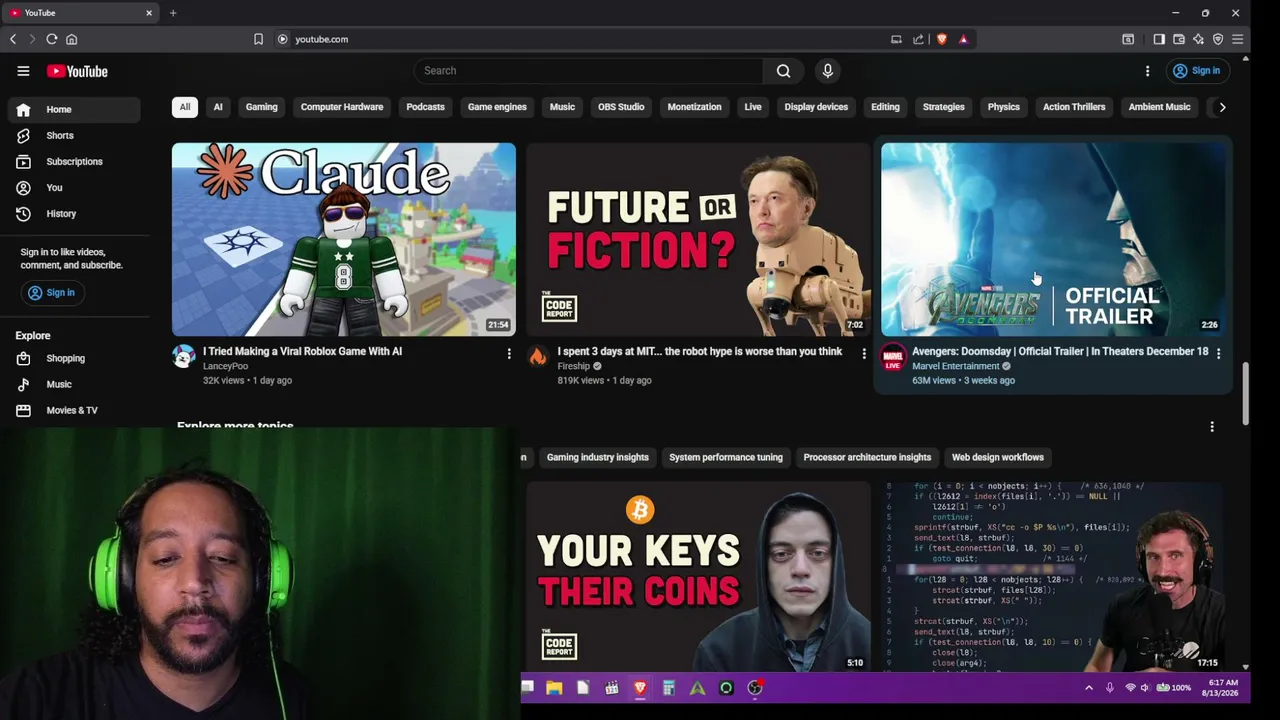Open Explore more topics three-dot menu

[x=1212, y=427]
